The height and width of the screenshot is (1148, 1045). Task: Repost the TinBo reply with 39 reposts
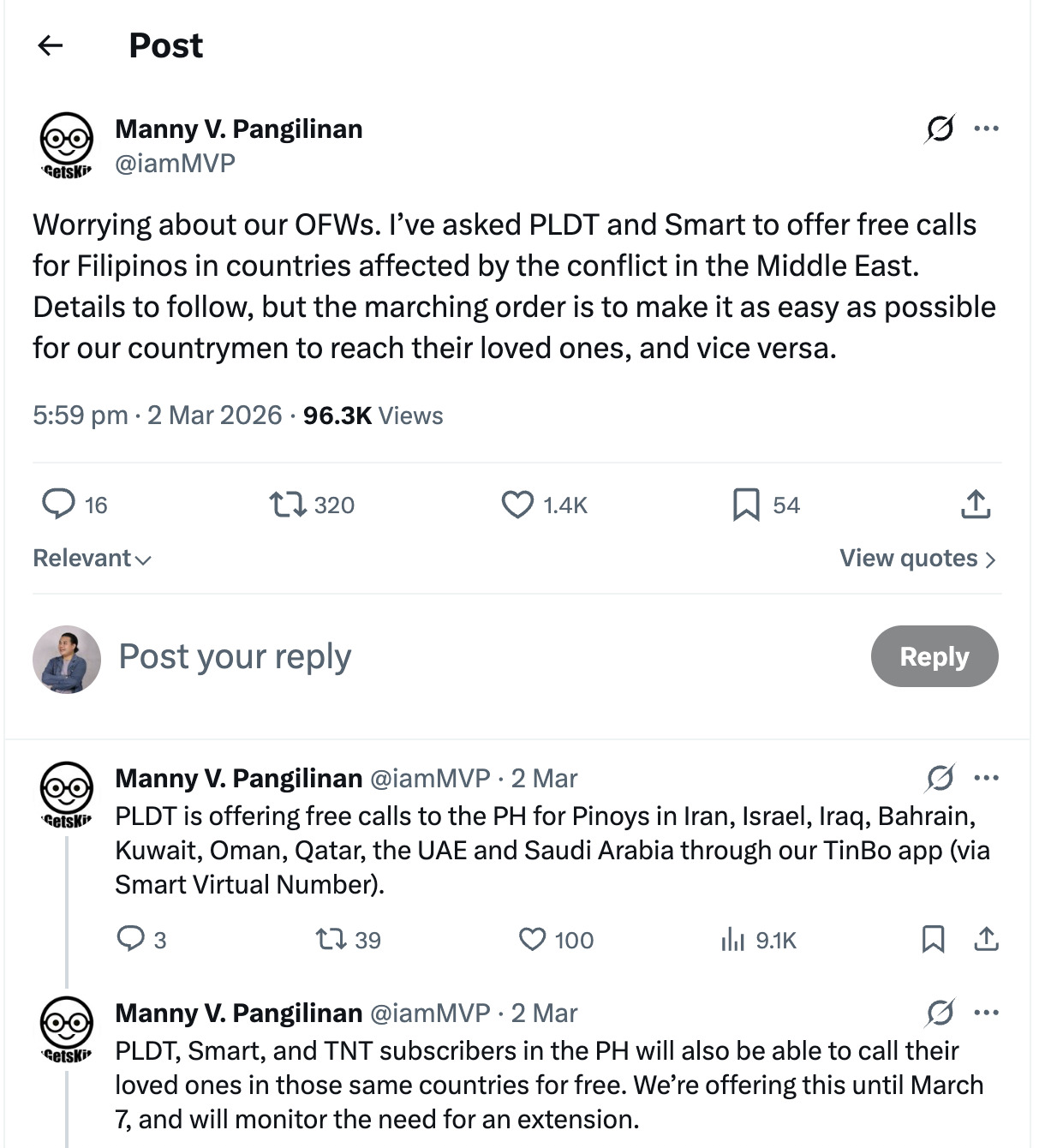330,940
